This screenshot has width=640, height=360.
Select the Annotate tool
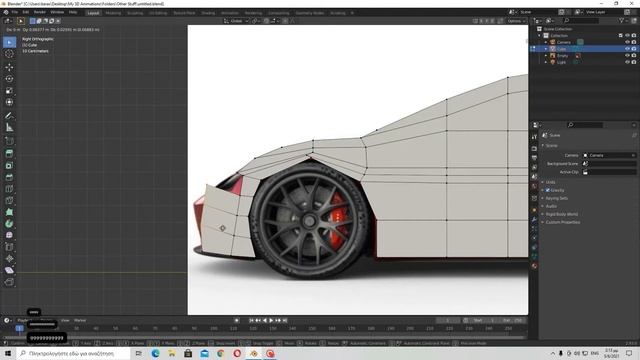point(9,116)
